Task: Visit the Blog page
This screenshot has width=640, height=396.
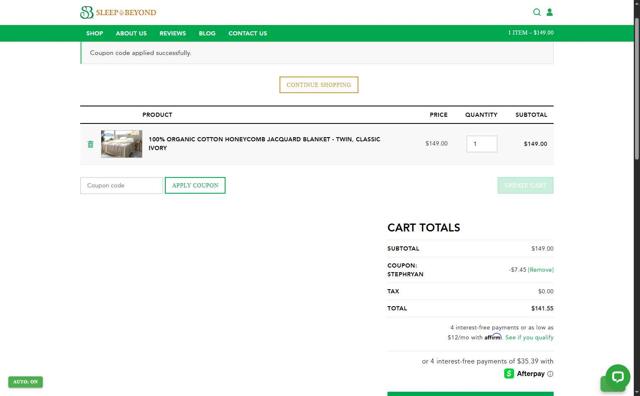Action: [x=207, y=33]
